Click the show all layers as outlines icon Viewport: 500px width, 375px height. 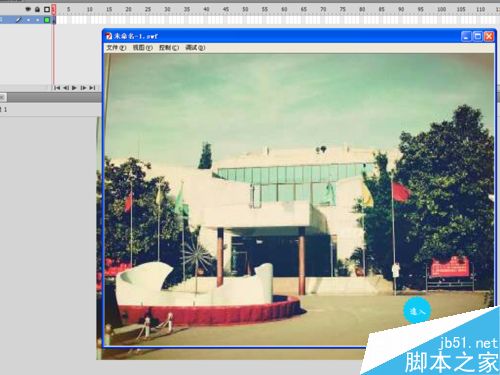[x=47, y=9]
